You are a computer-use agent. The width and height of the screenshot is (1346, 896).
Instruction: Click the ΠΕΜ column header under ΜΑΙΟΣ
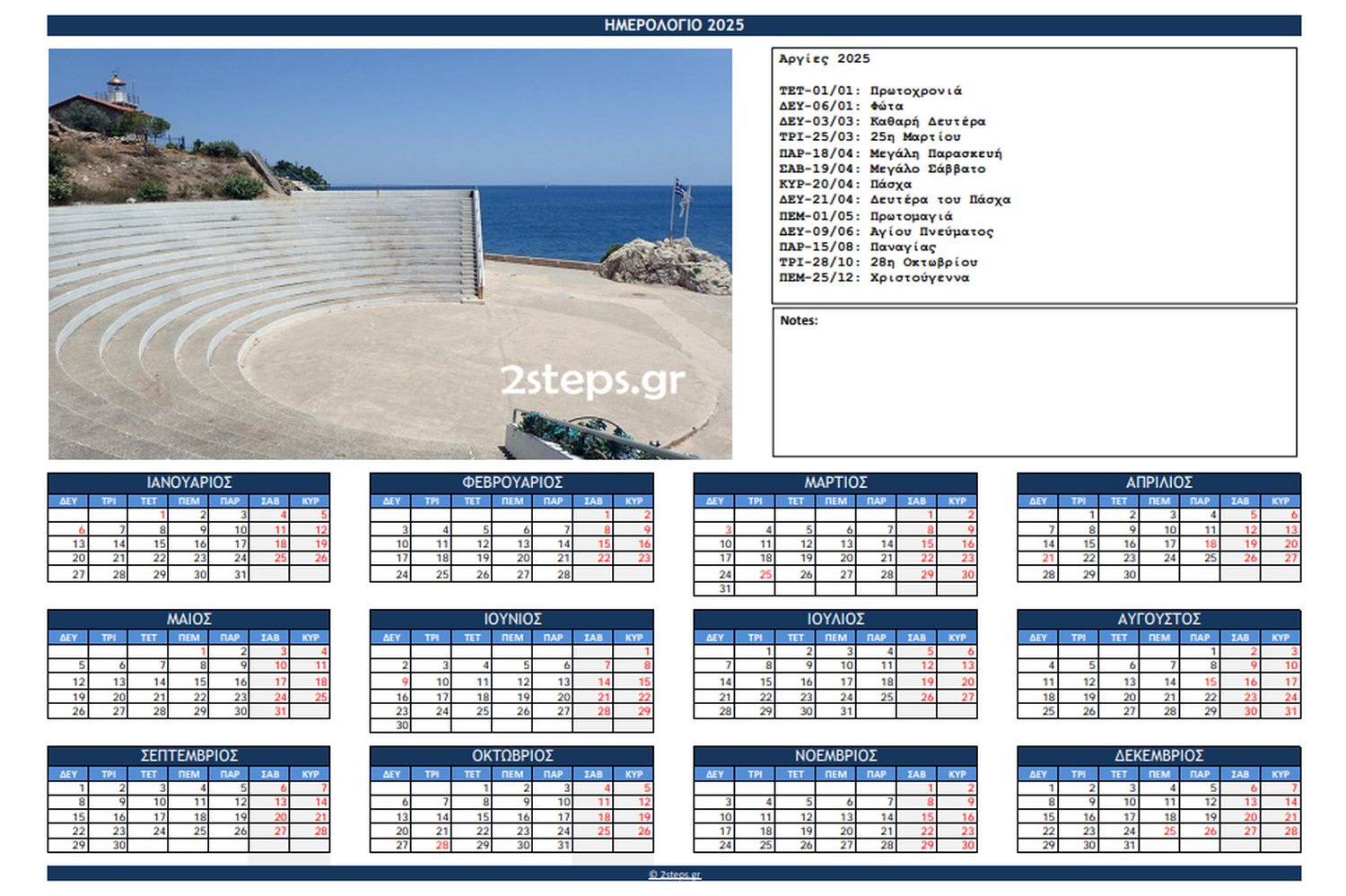tap(189, 638)
